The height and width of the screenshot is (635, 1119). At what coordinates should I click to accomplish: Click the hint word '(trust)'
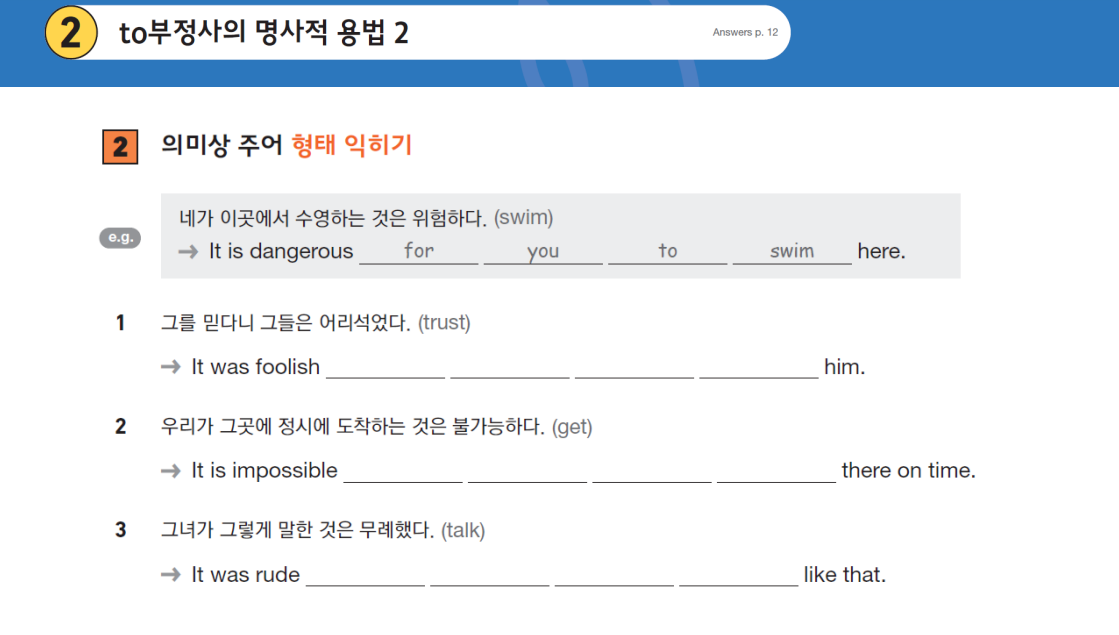pos(444,322)
